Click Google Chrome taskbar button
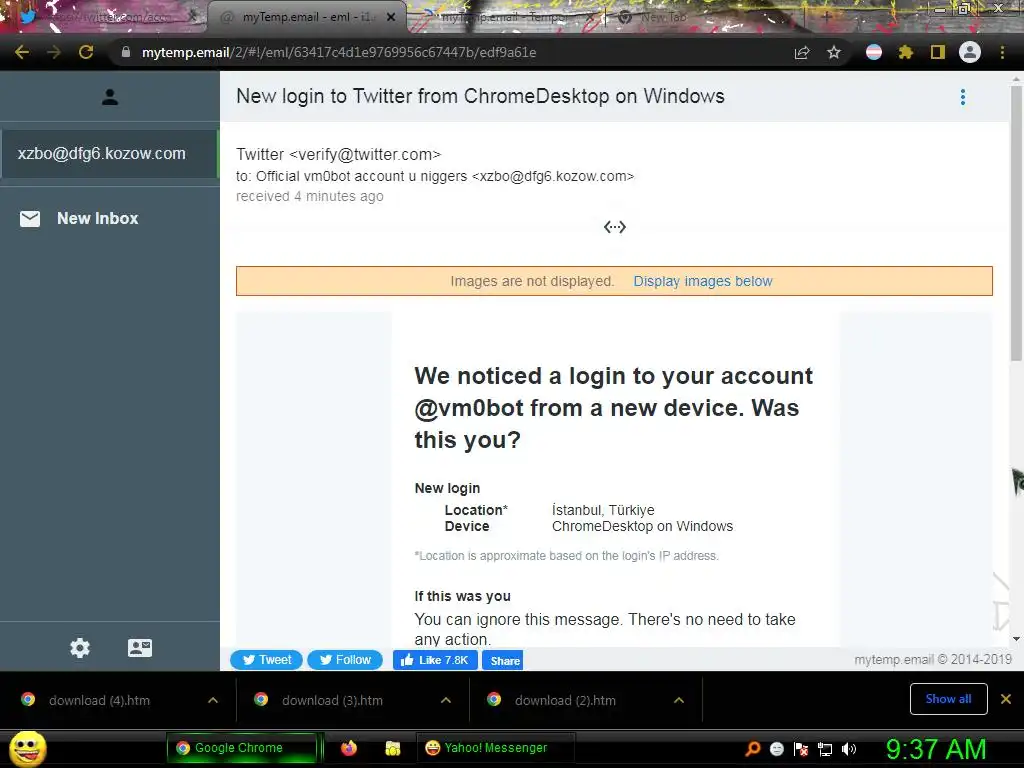1024x768 pixels. point(242,748)
